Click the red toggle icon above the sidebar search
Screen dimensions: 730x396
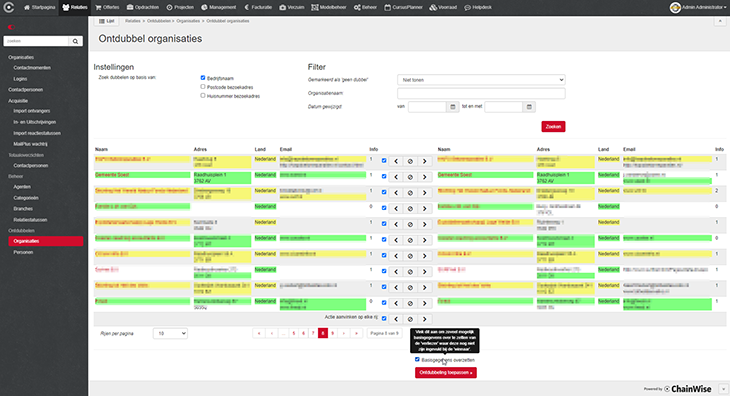(x=11, y=27)
